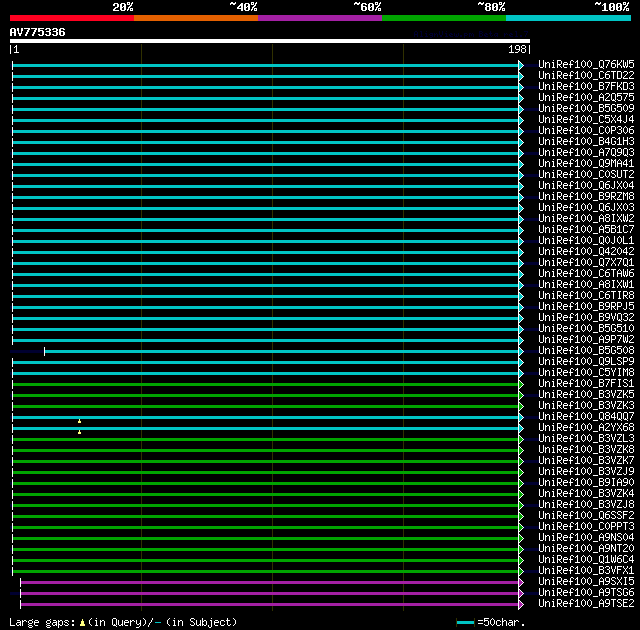640x630 pixels.
Task: Click the arrowhead ending the B5G508 alignment
Action: pyautogui.click(x=521, y=351)
